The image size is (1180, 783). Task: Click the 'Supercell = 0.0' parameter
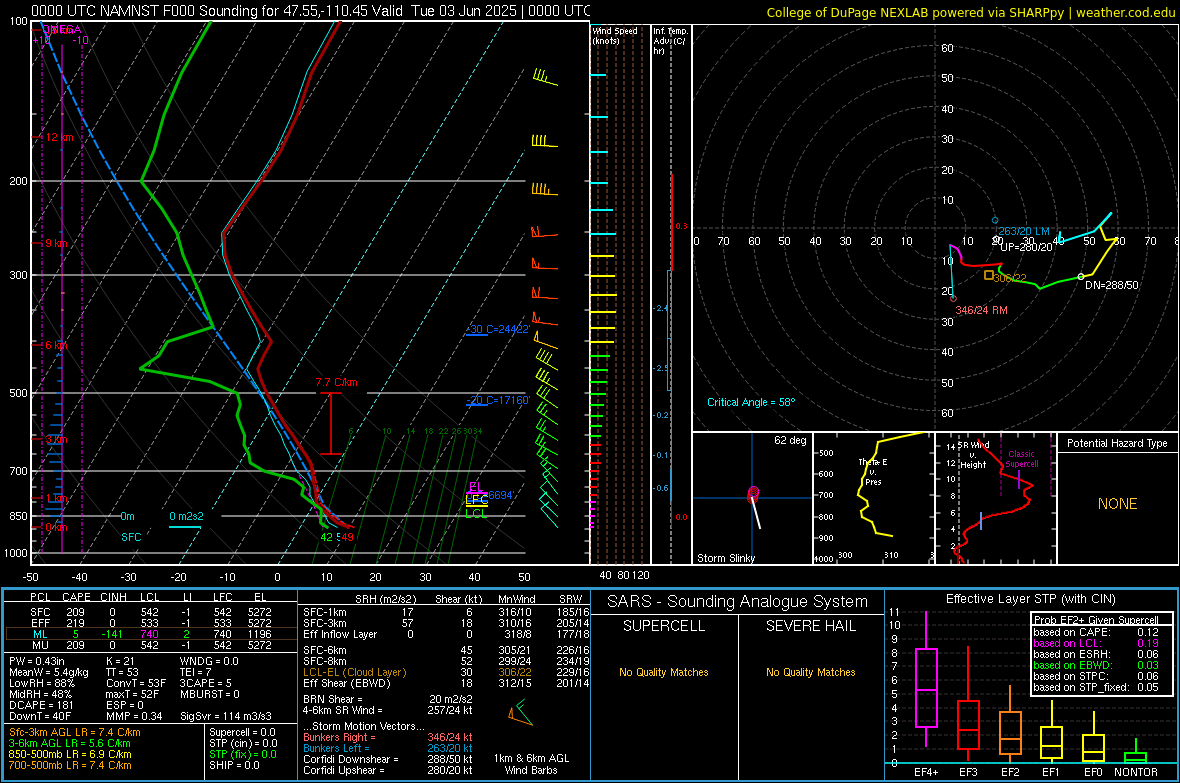point(242,732)
